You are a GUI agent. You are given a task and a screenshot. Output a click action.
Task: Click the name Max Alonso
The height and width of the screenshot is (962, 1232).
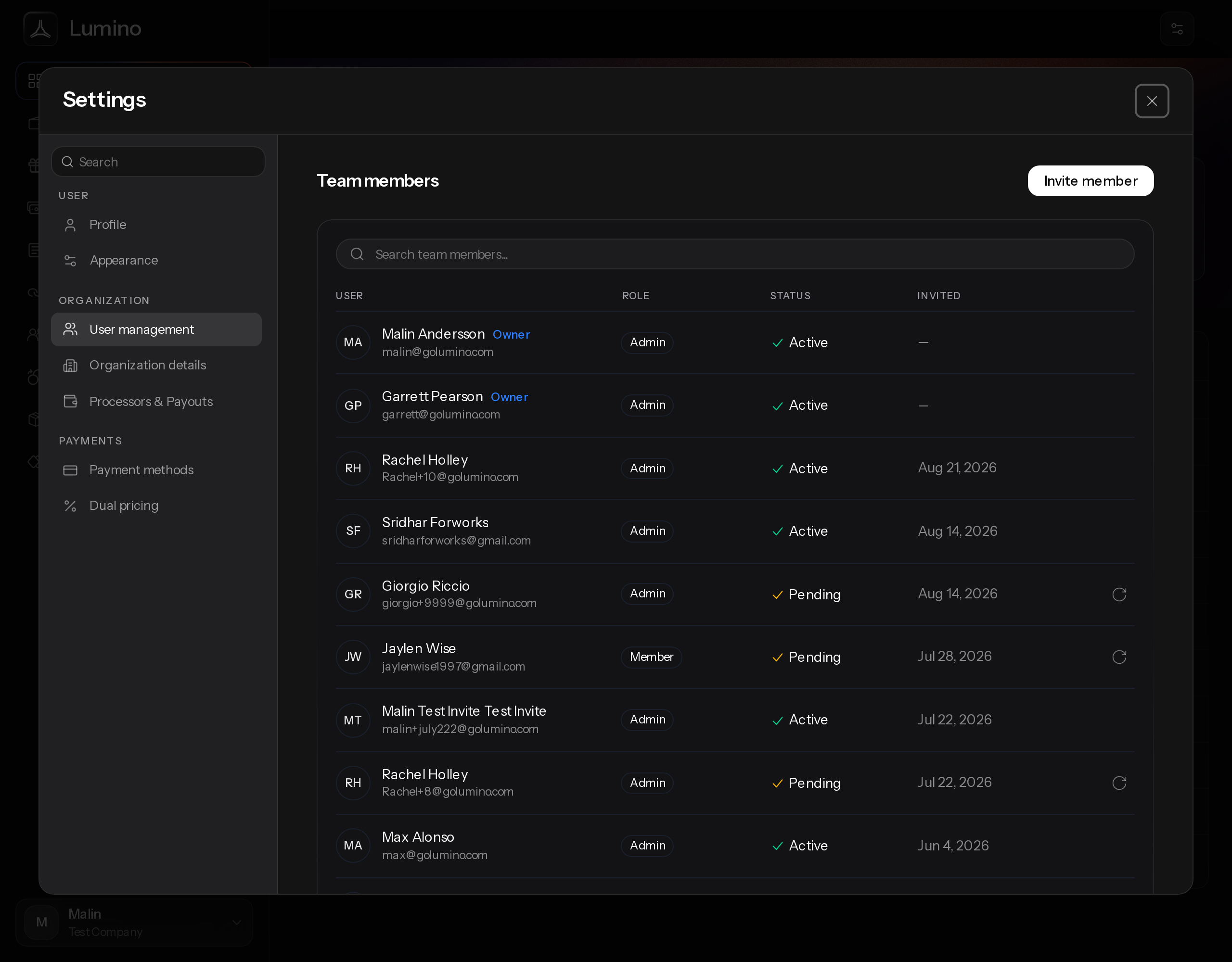[418, 837]
